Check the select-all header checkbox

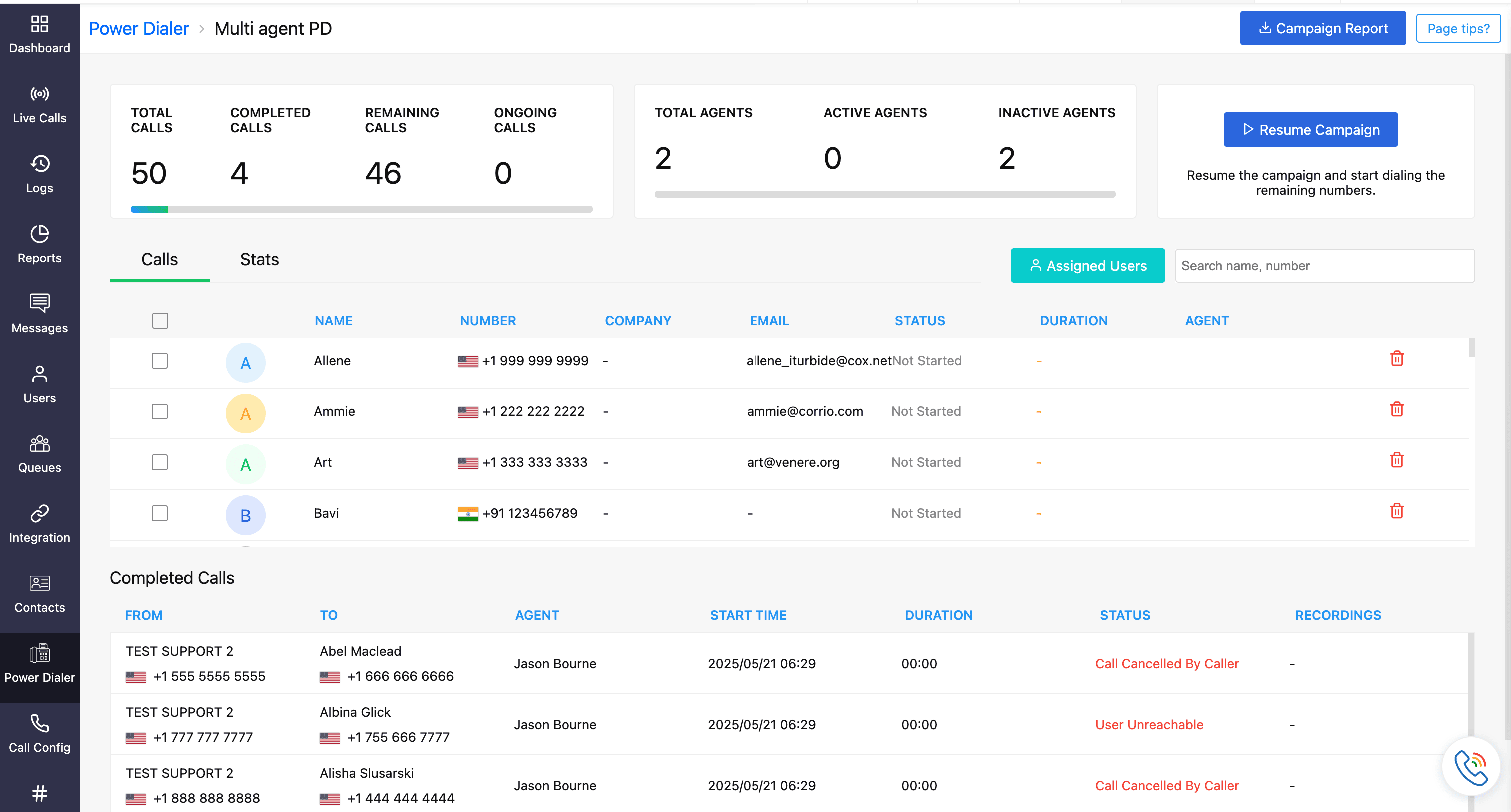pos(160,321)
